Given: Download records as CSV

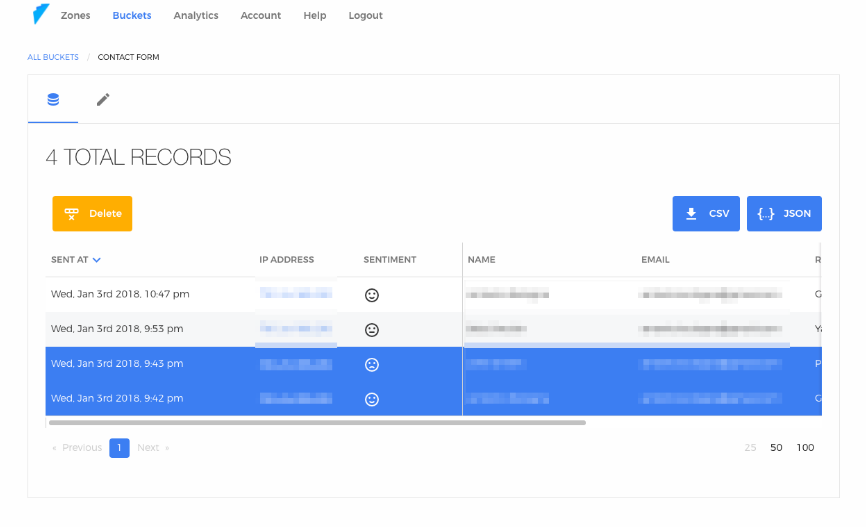Looking at the screenshot, I should [x=706, y=214].
